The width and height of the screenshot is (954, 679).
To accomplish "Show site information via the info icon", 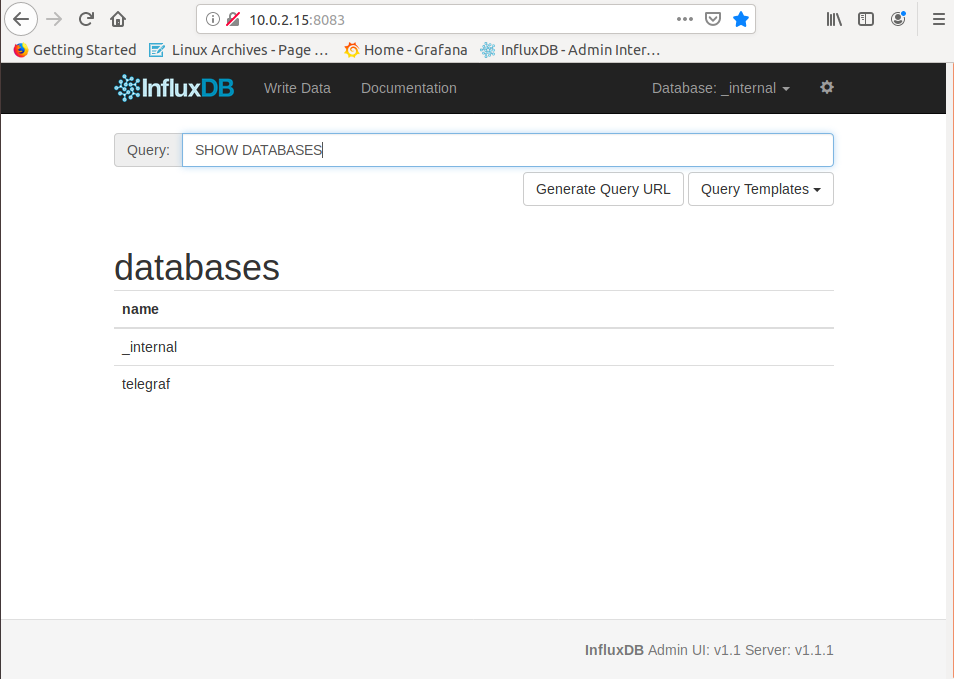I will [x=212, y=19].
